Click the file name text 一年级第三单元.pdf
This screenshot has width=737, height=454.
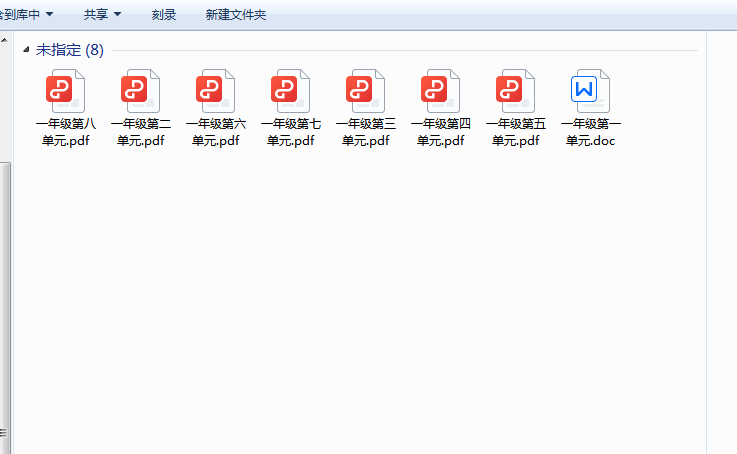pos(365,132)
